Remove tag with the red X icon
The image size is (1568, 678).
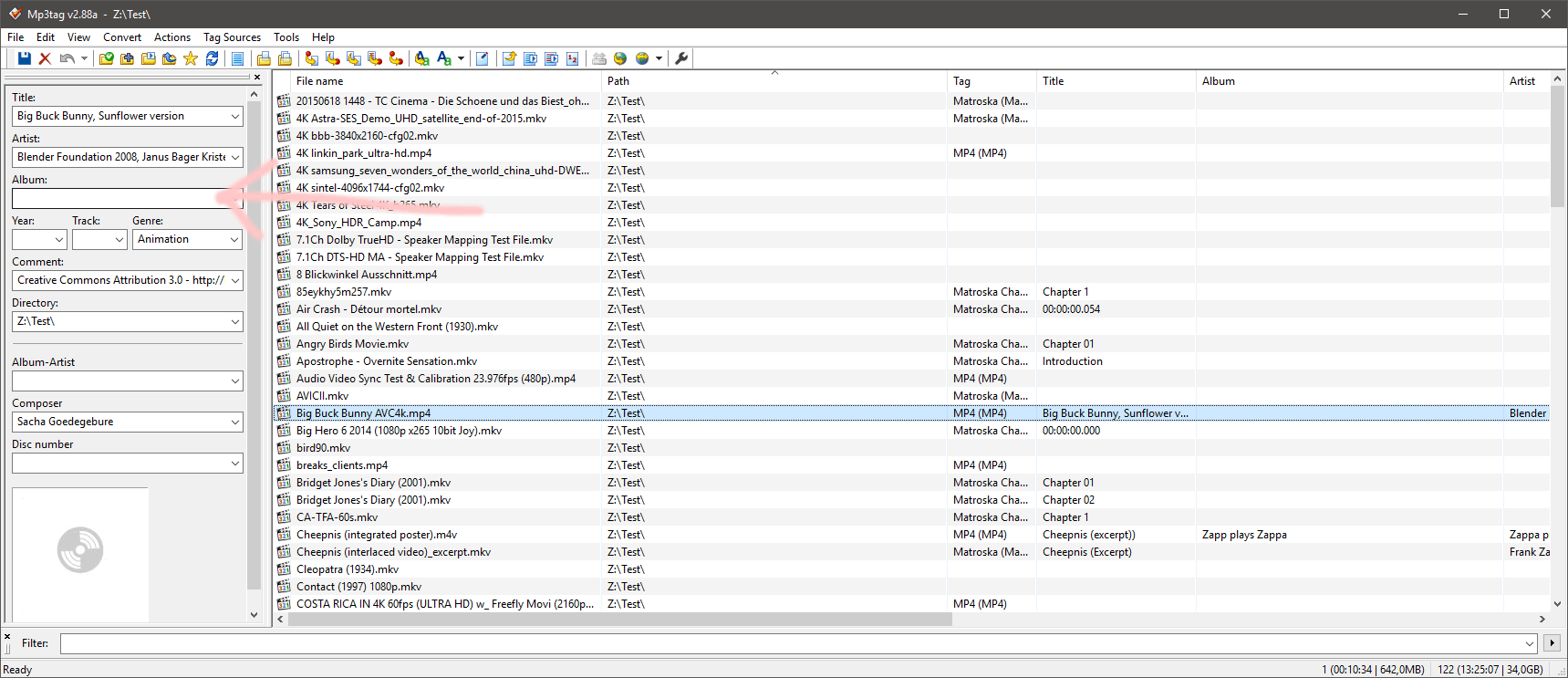point(45,58)
